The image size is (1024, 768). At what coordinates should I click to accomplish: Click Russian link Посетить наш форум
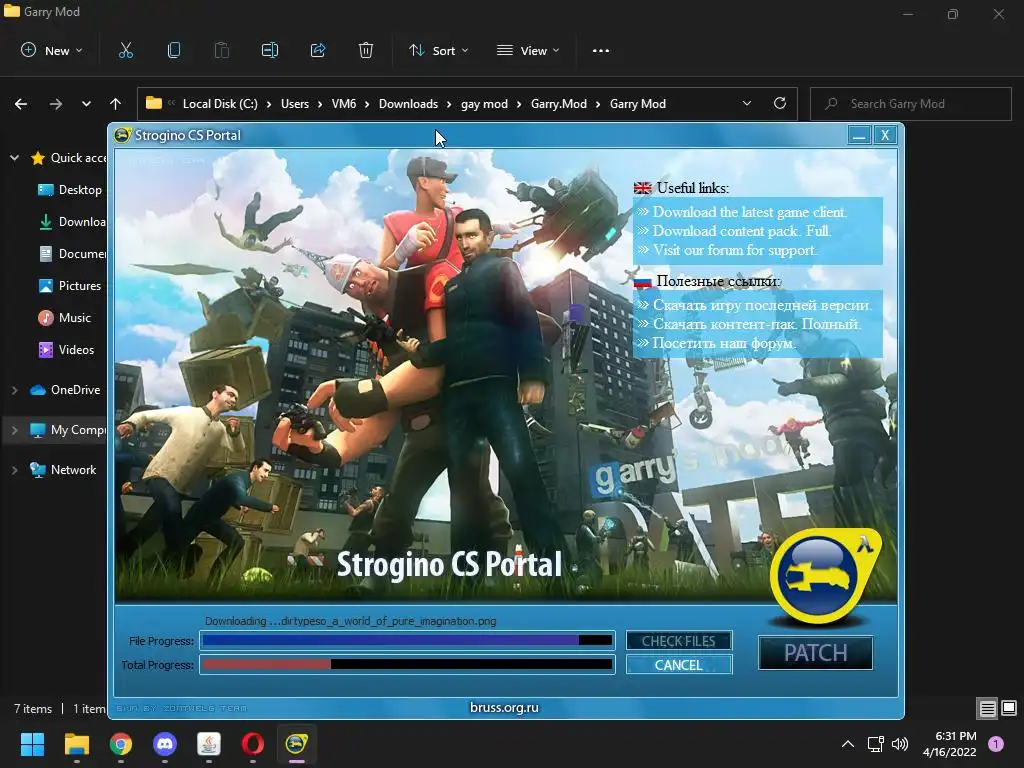(724, 343)
